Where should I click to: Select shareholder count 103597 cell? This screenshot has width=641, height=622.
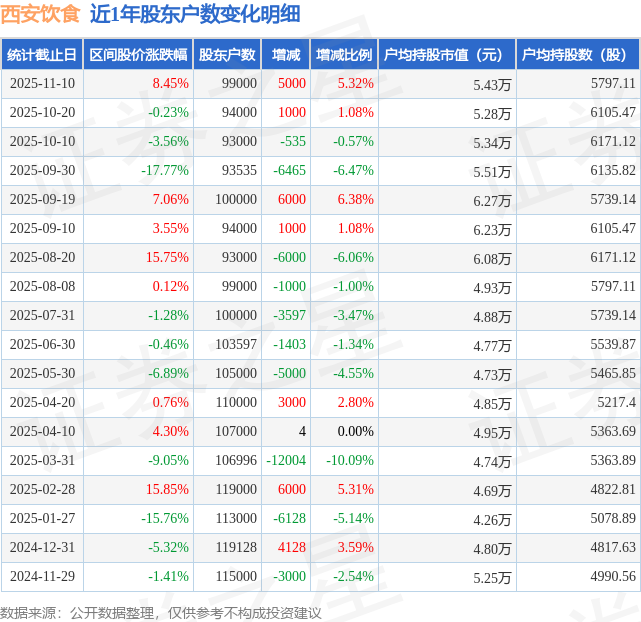coord(236,345)
